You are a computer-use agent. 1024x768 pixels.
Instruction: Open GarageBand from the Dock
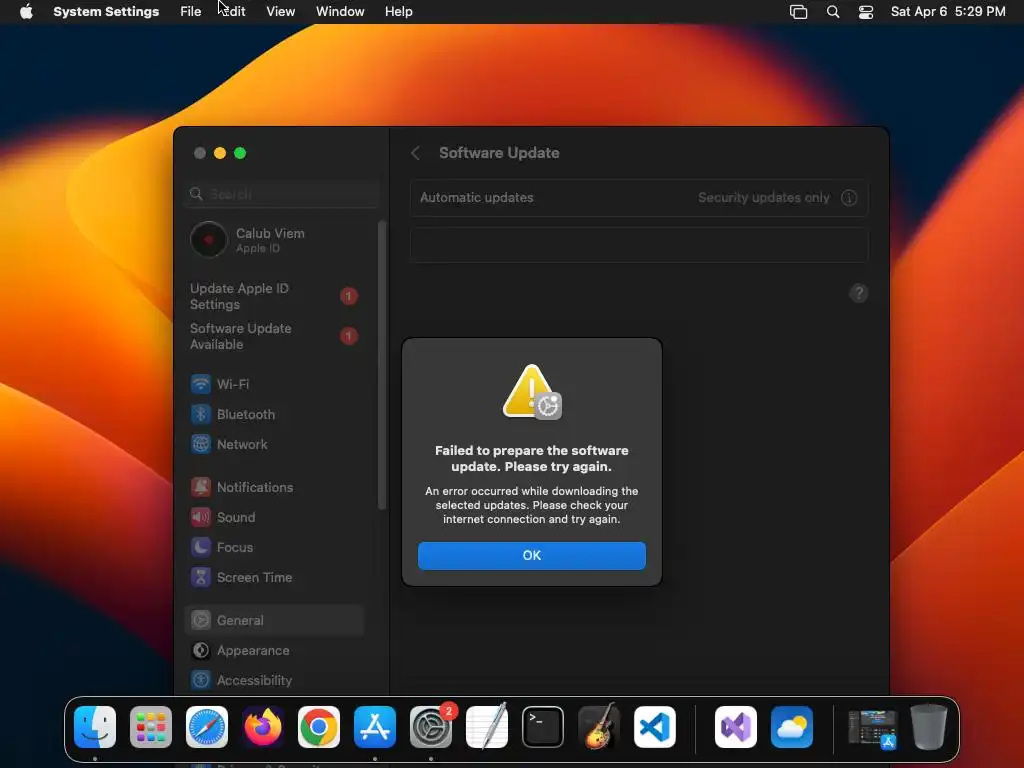[x=599, y=727]
